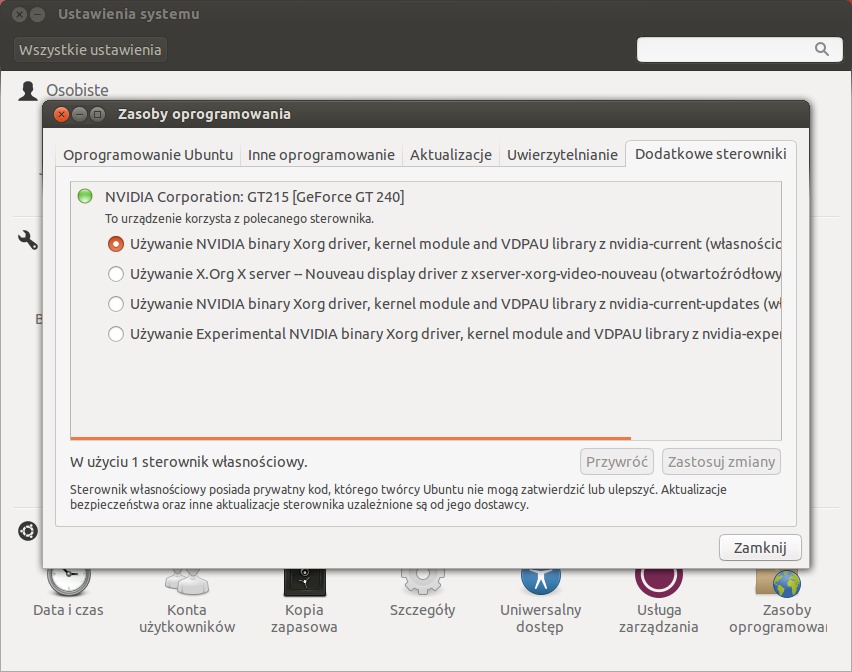This screenshot has height=672, width=852.
Task: Click the Osobiste section heading
Action: (77, 90)
